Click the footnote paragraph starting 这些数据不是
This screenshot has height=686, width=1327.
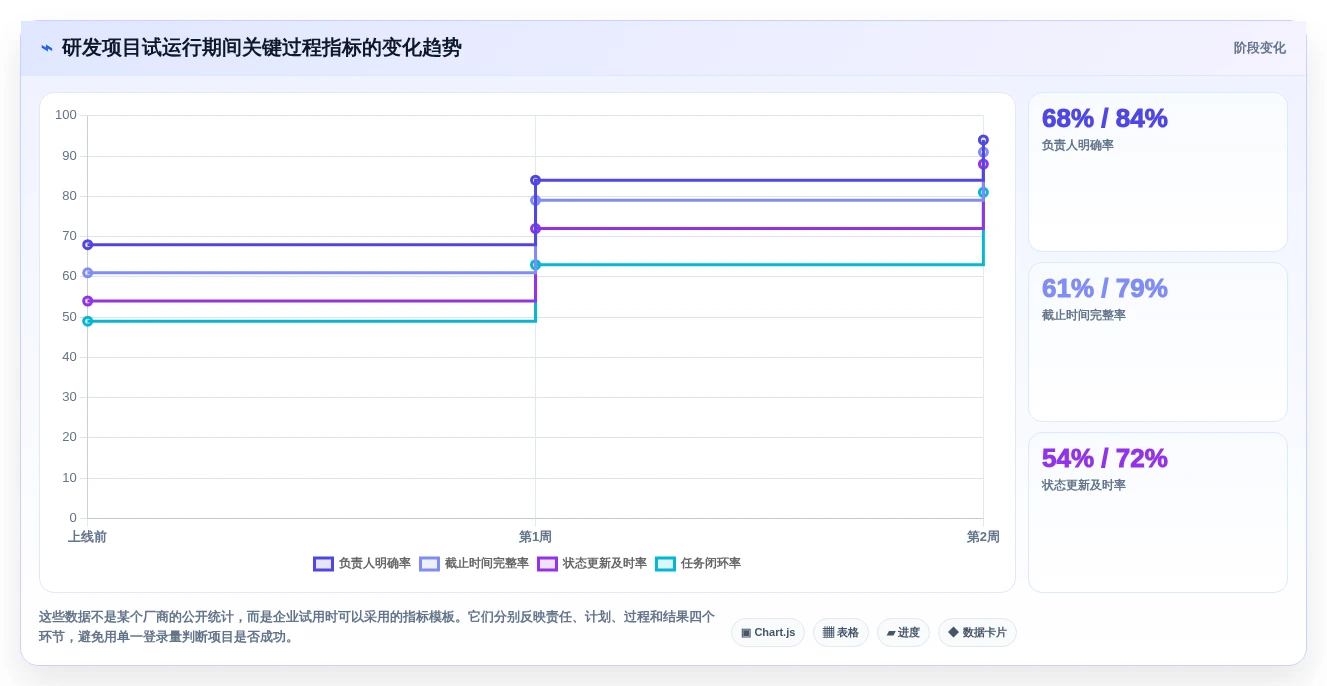377,627
